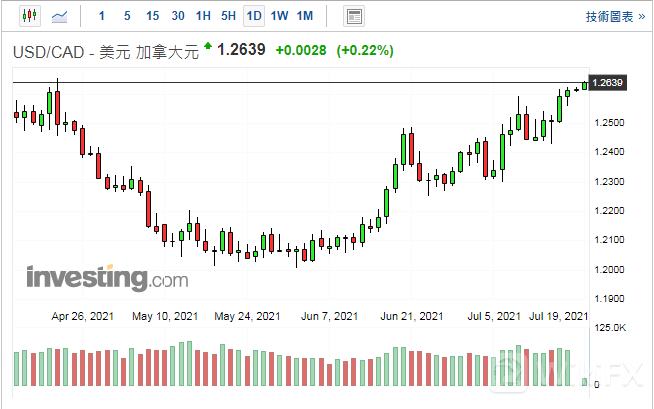
Task: Select the active 1D interval button
Action: [254, 16]
